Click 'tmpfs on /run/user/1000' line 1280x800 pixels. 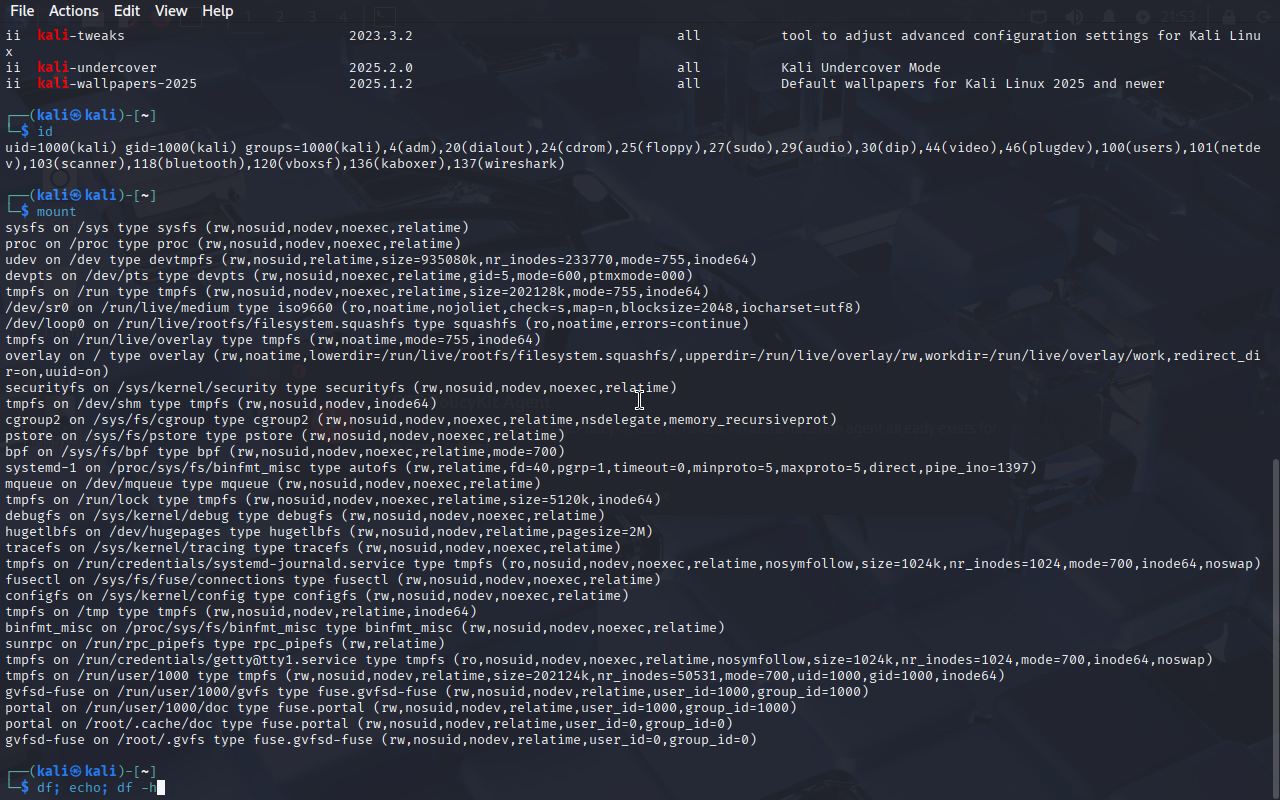pos(505,676)
